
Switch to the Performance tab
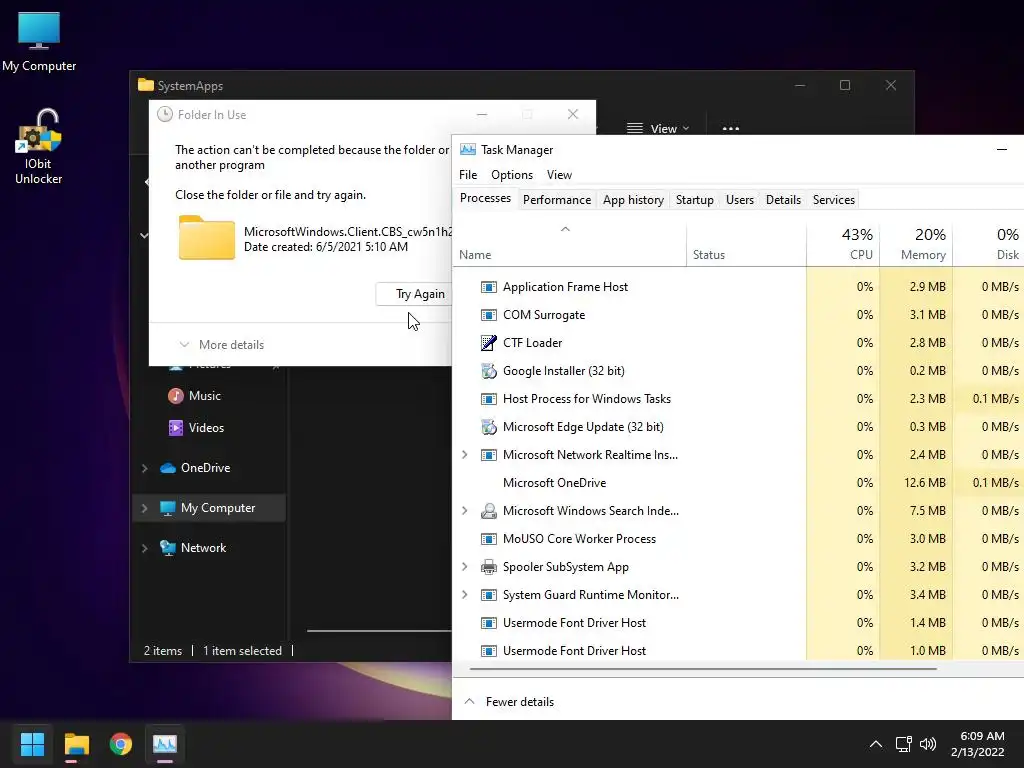[557, 200]
